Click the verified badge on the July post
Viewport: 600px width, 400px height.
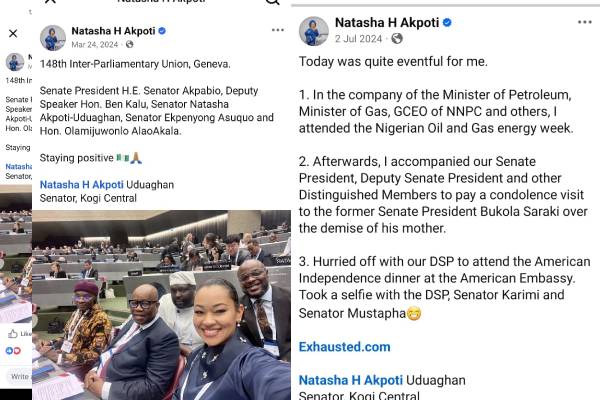[x=447, y=22]
